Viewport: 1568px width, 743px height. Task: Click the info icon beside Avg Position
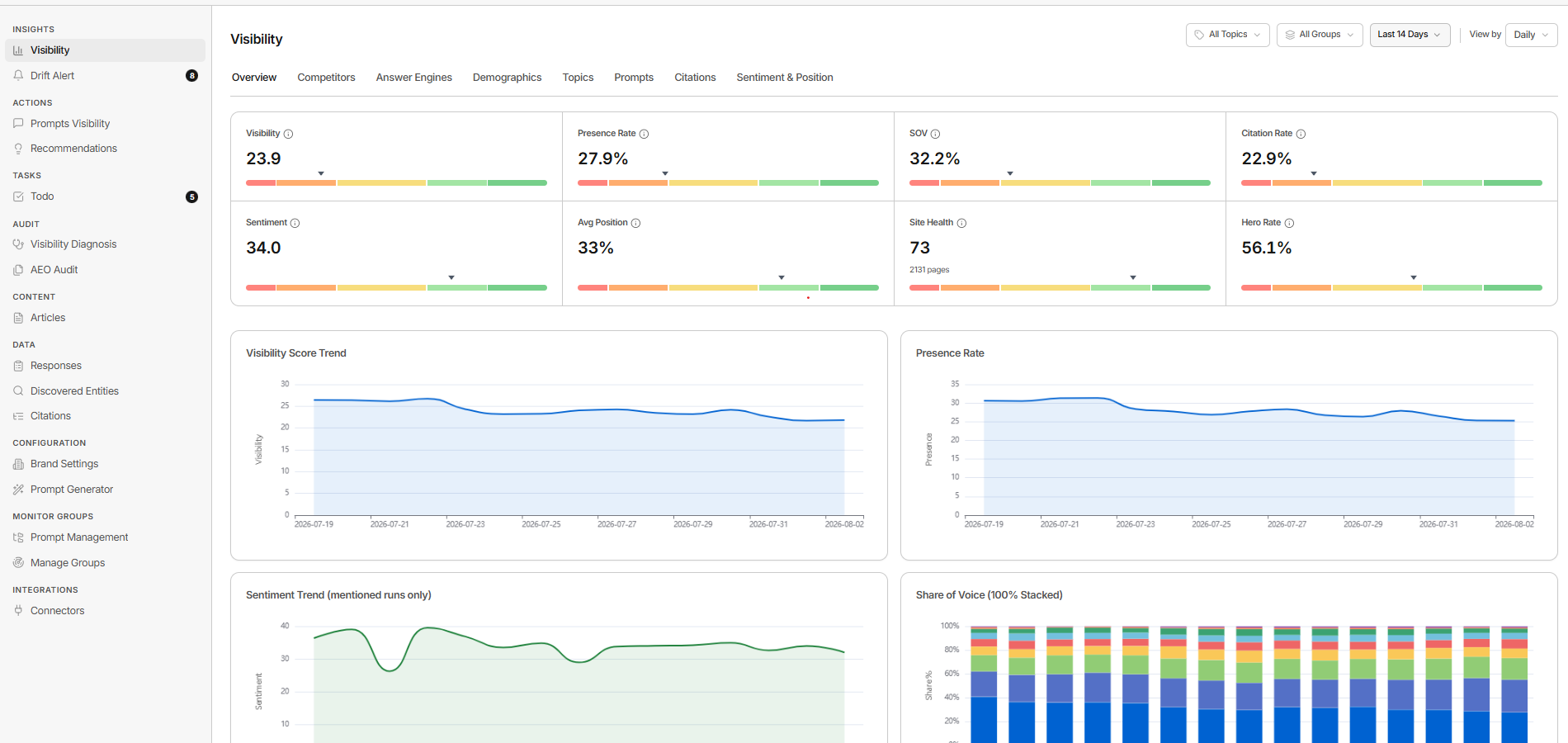[635, 223]
